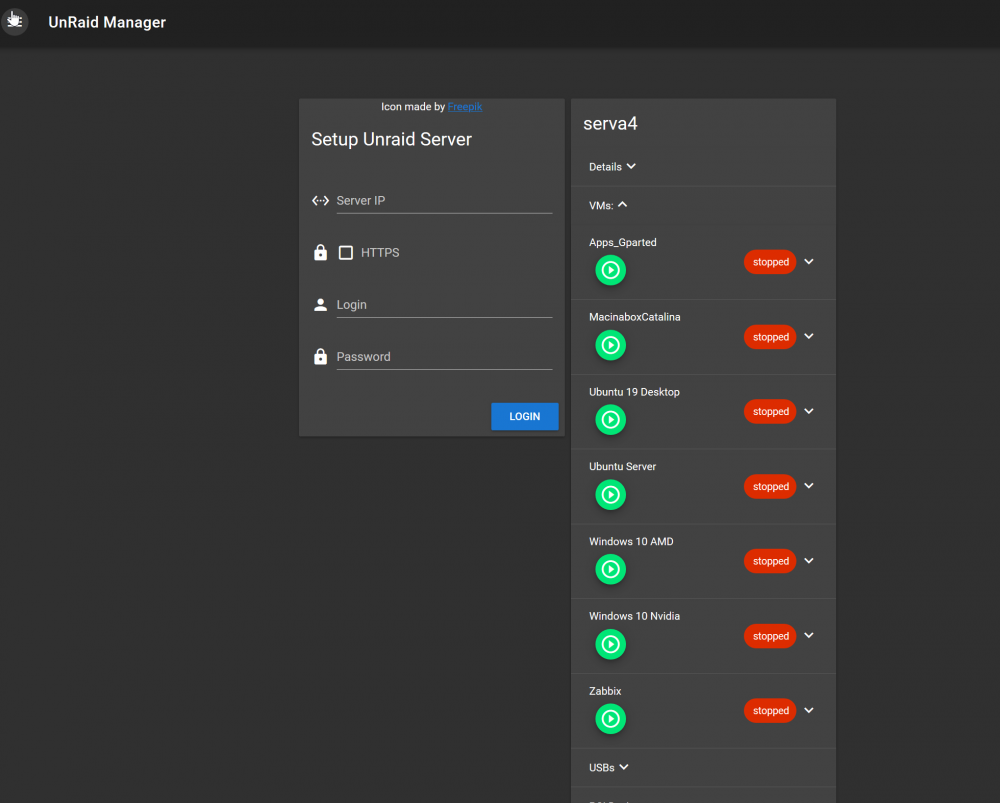Screen dimensions: 1000x803
Task: Collapse the VMs section
Action: pyautogui.click(x=608, y=205)
